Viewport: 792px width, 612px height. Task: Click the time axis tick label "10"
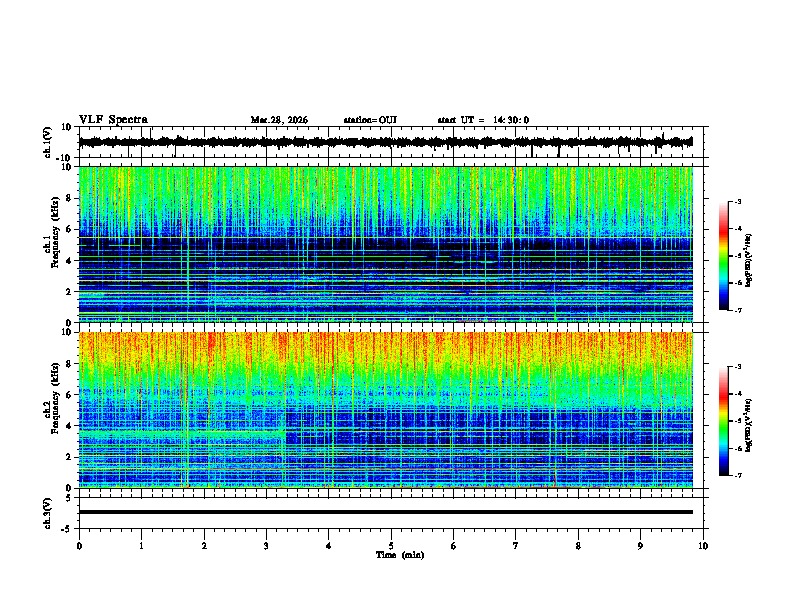703,546
